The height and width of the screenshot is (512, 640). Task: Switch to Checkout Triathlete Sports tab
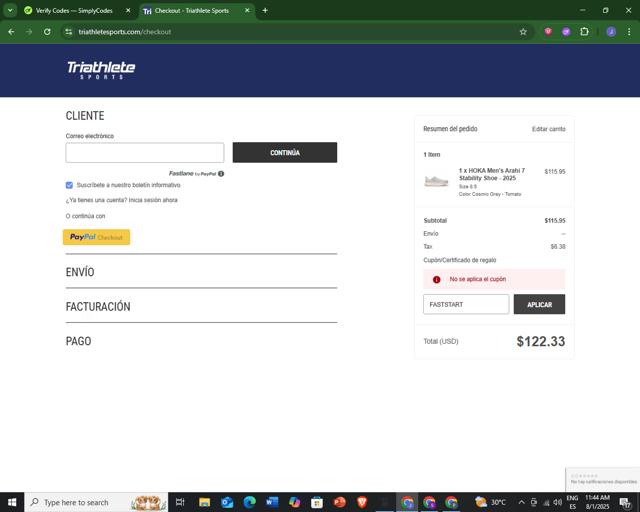(192, 11)
